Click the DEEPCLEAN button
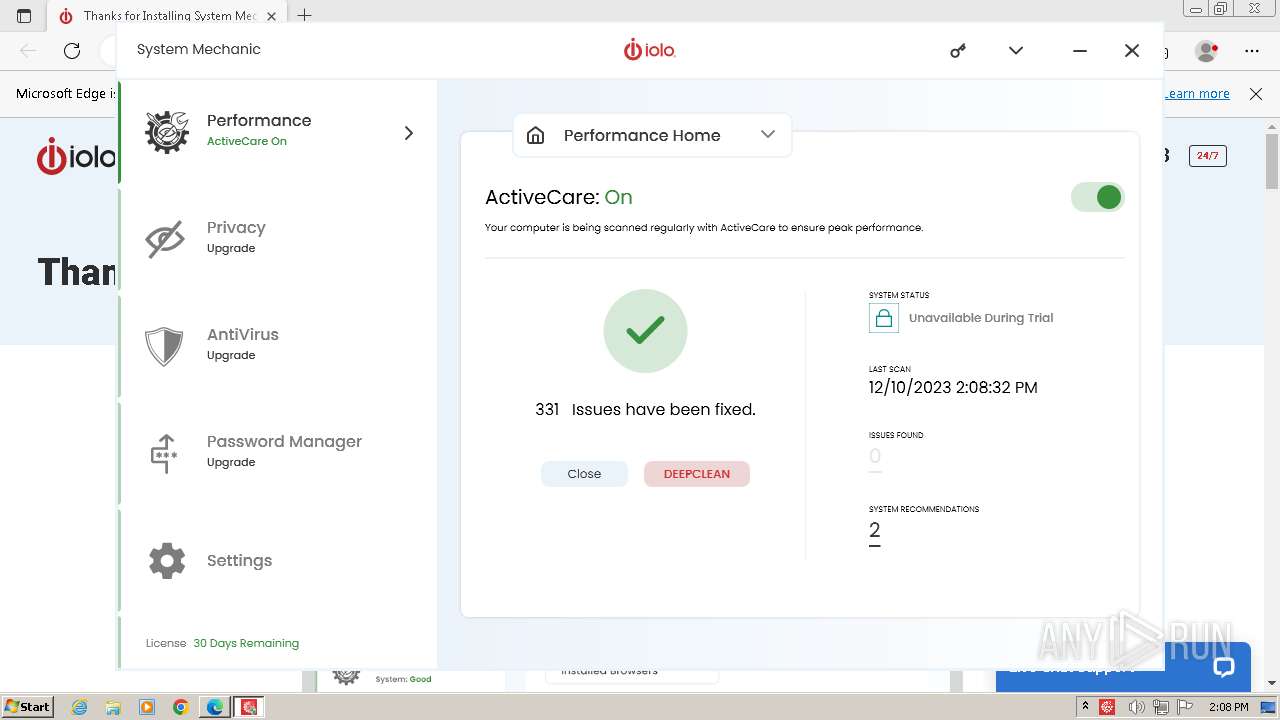This screenshot has width=1280, height=720. pos(697,474)
